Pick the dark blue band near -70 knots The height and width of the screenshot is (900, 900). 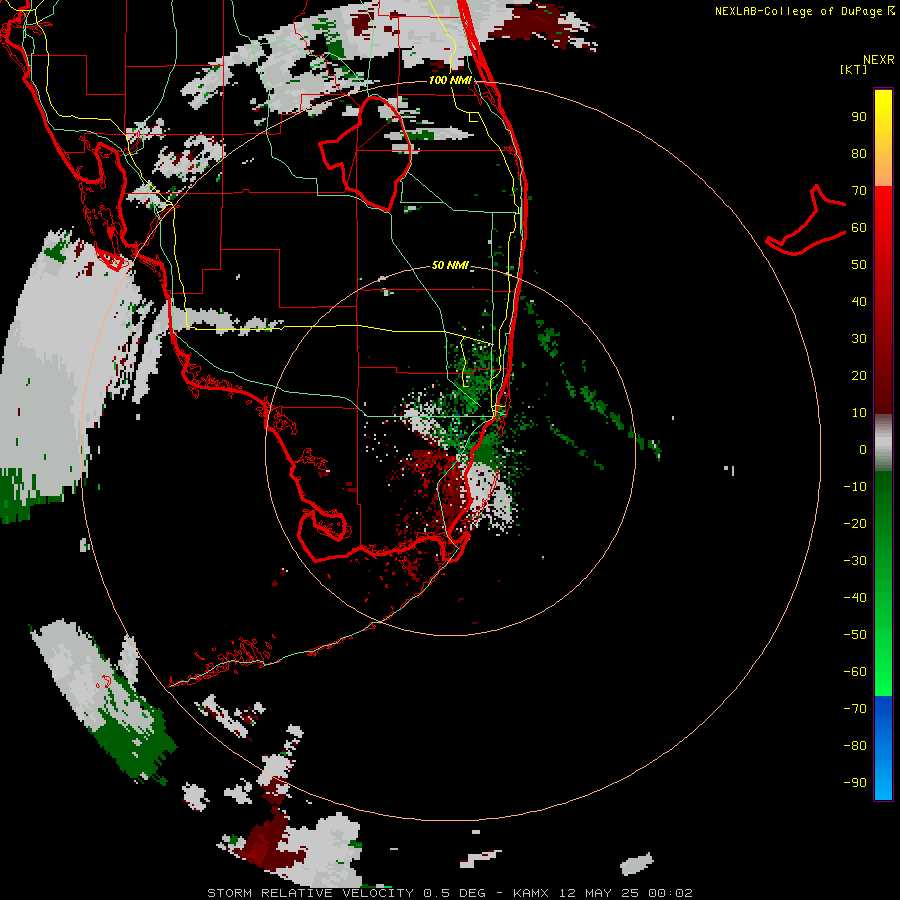coord(883,712)
